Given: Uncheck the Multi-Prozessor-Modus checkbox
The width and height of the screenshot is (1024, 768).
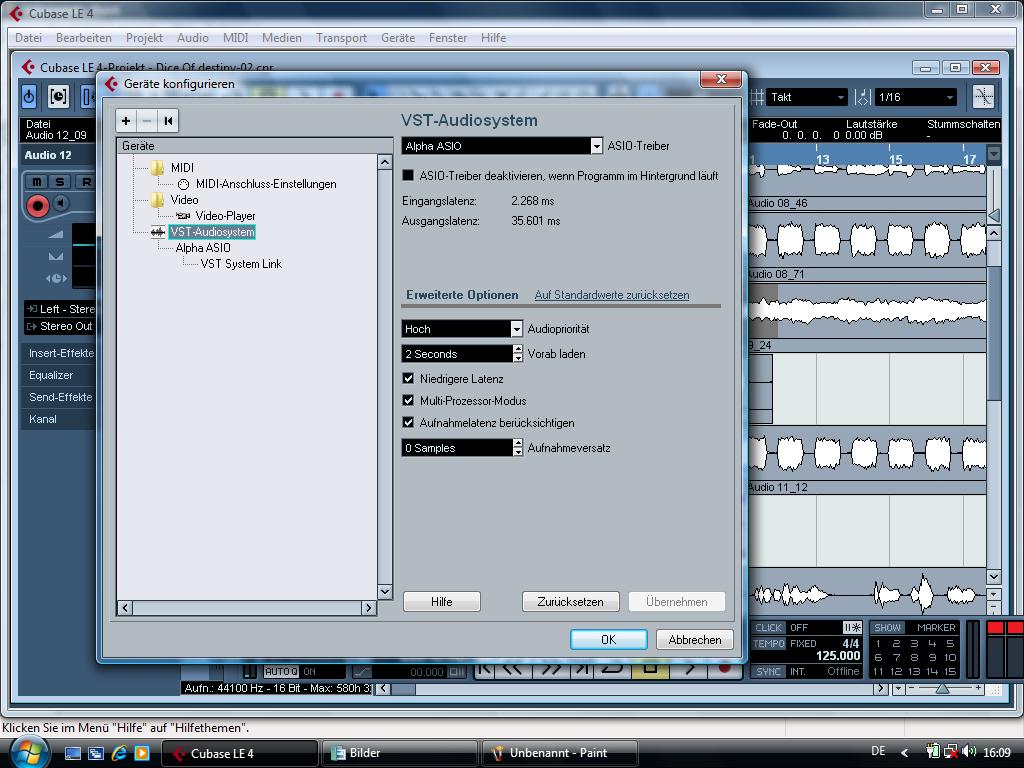Looking at the screenshot, I should pos(408,401).
